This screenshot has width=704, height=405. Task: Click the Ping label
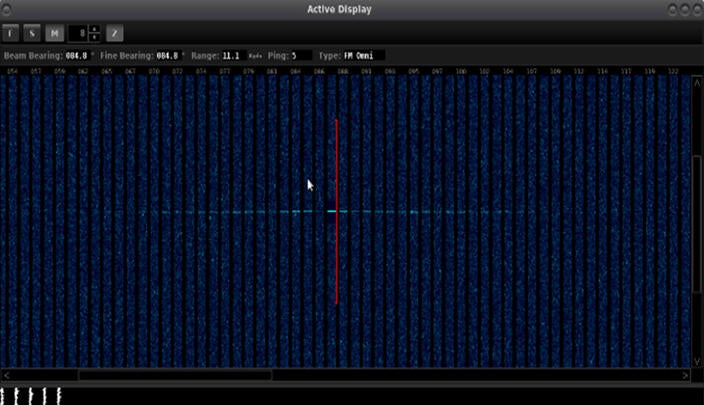pyautogui.click(x=278, y=56)
